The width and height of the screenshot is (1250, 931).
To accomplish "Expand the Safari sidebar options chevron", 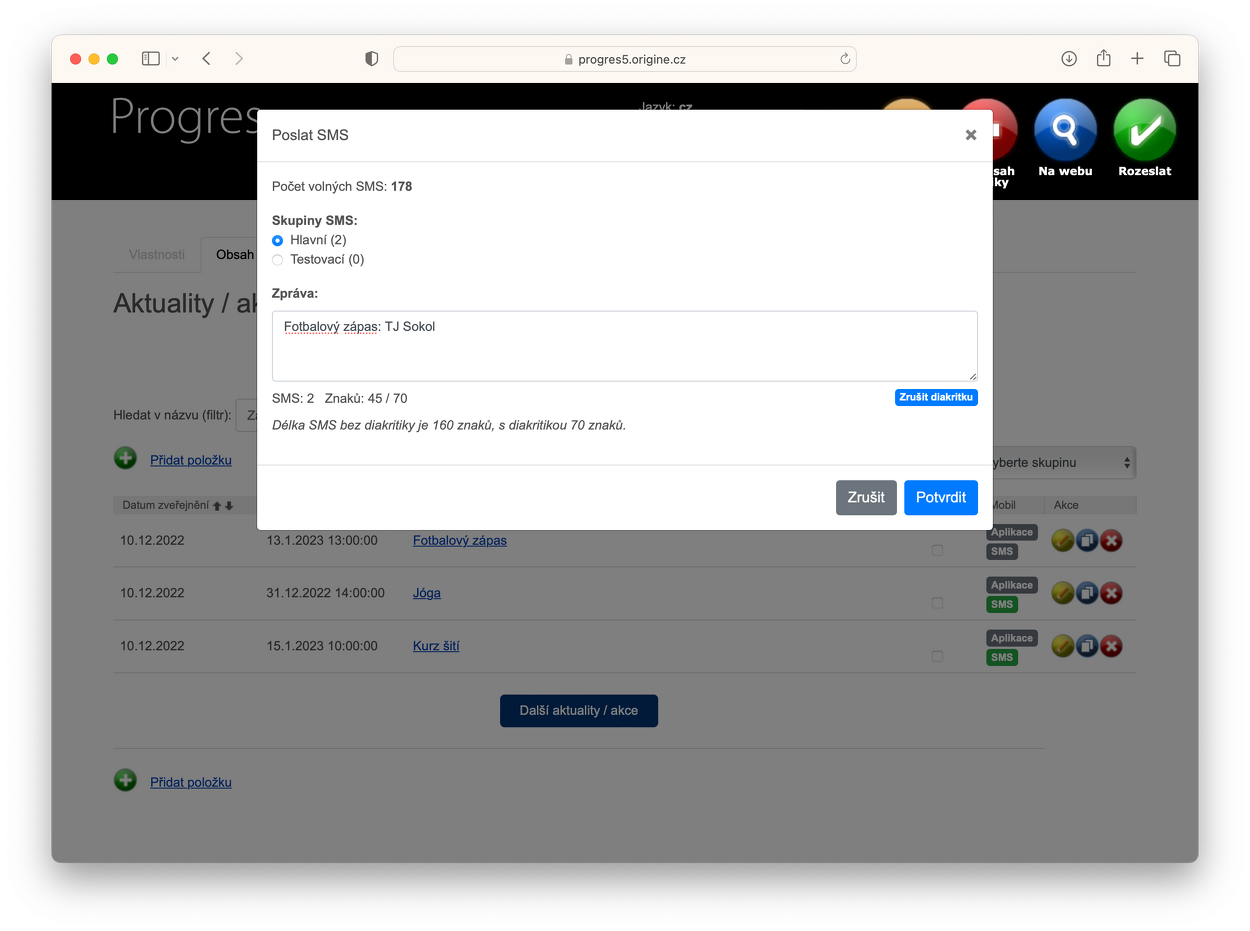I will [175, 59].
